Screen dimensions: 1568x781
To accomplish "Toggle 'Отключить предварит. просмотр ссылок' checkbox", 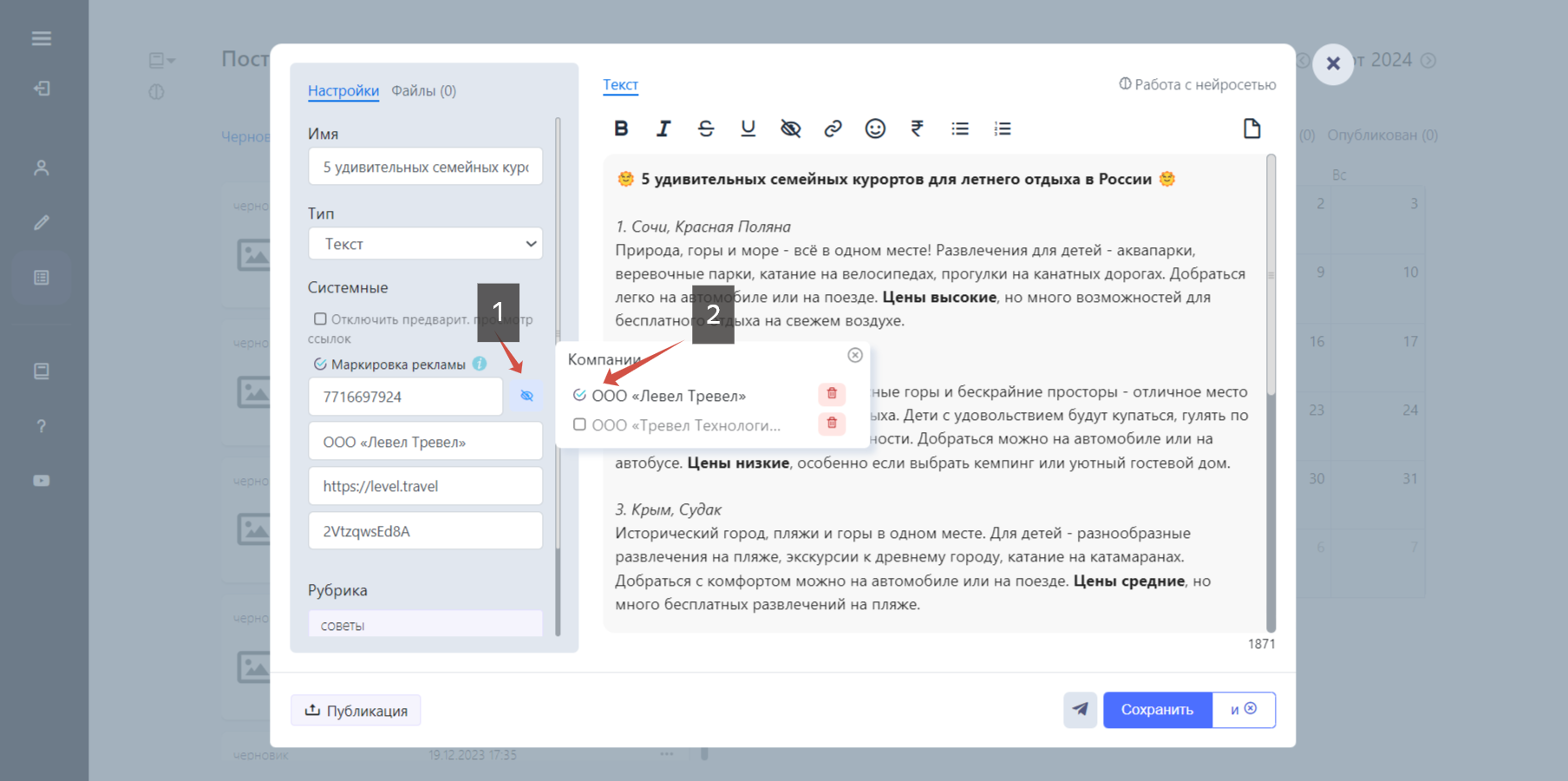I will coord(320,319).
